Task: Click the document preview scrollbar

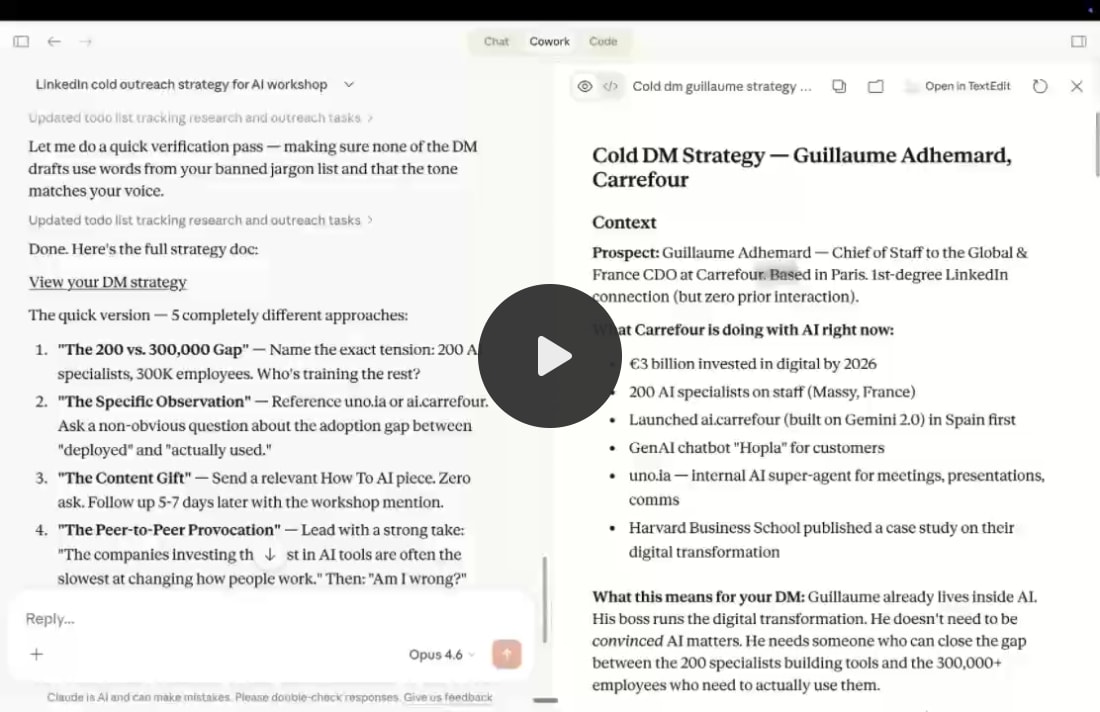Action: pos(1096,144)
